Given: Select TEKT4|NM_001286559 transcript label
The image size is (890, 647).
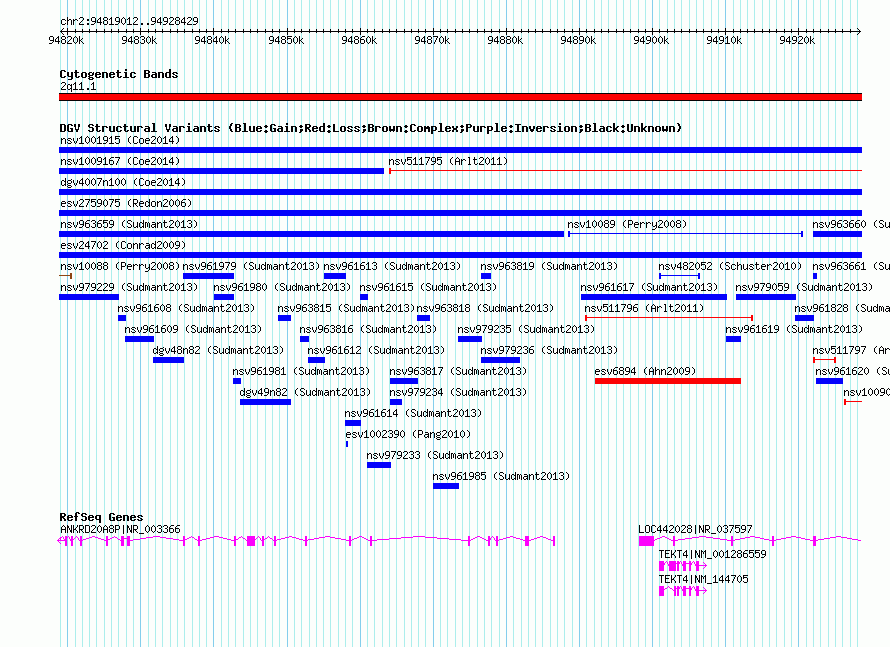Looking at the screenshot, I should 712,554.
